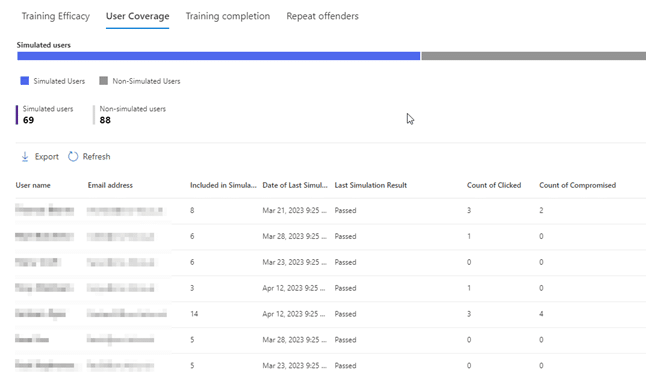
Task: Click the gray Non-Simulated Users bar segment
Action: (x=534, y=56)
